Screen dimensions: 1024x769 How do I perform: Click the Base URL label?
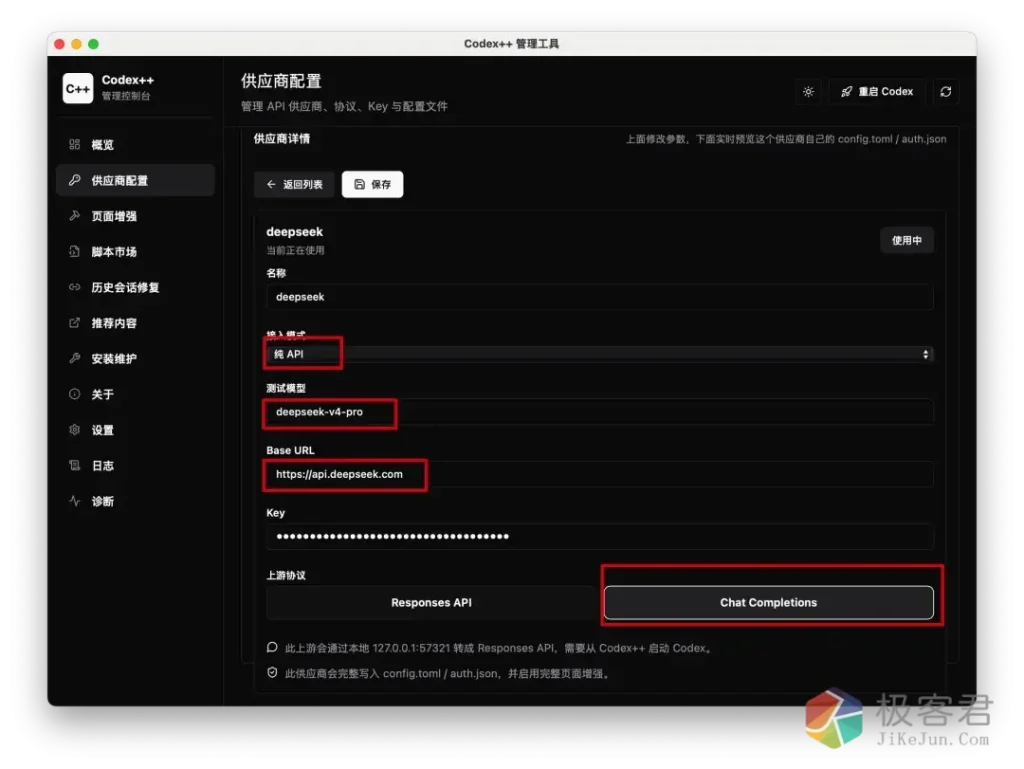tap(290, 450)
